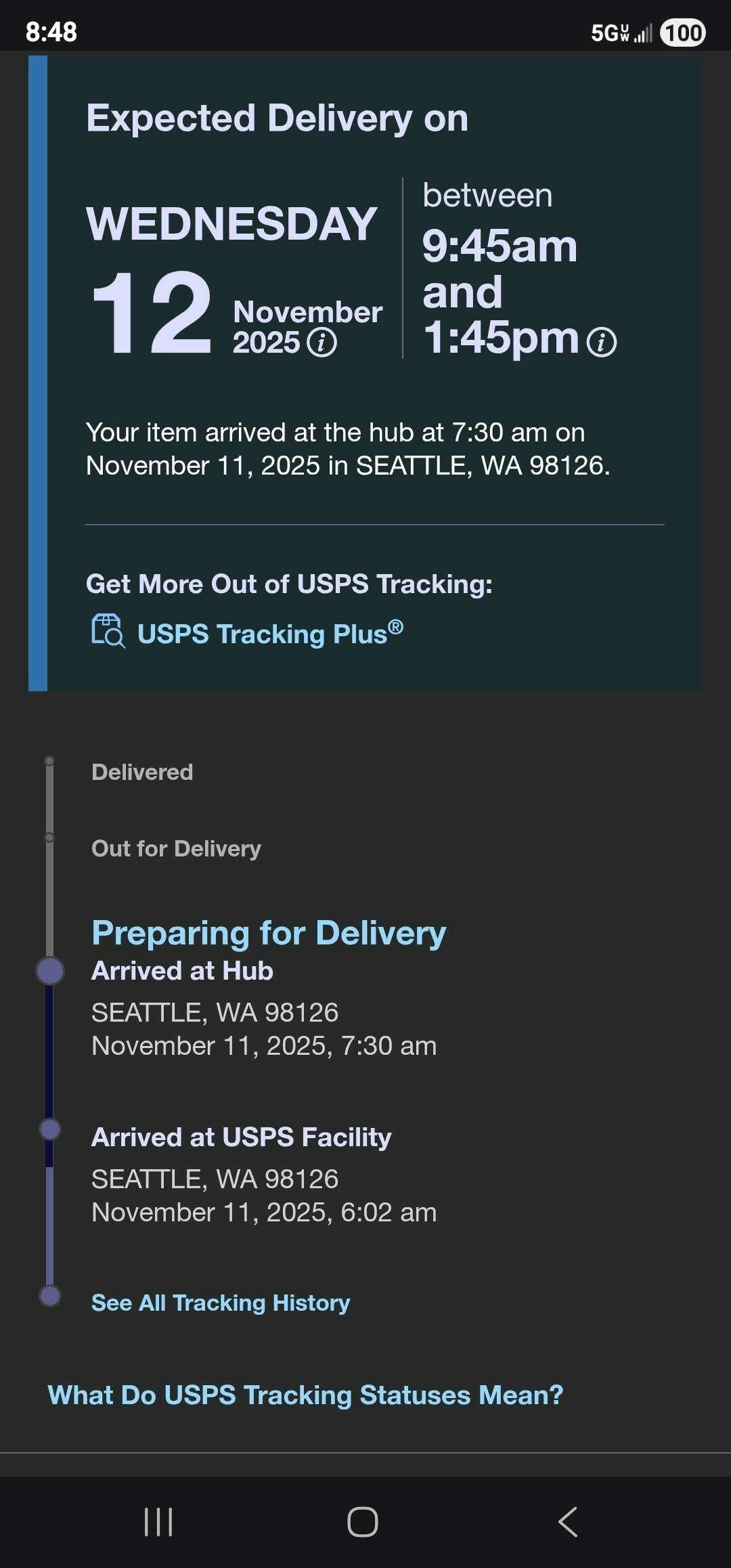This screenshot has height=1568, width=731.
Task: Tap the Arrived at USPS Facility entry title
Action: [x=241, y=1137]
